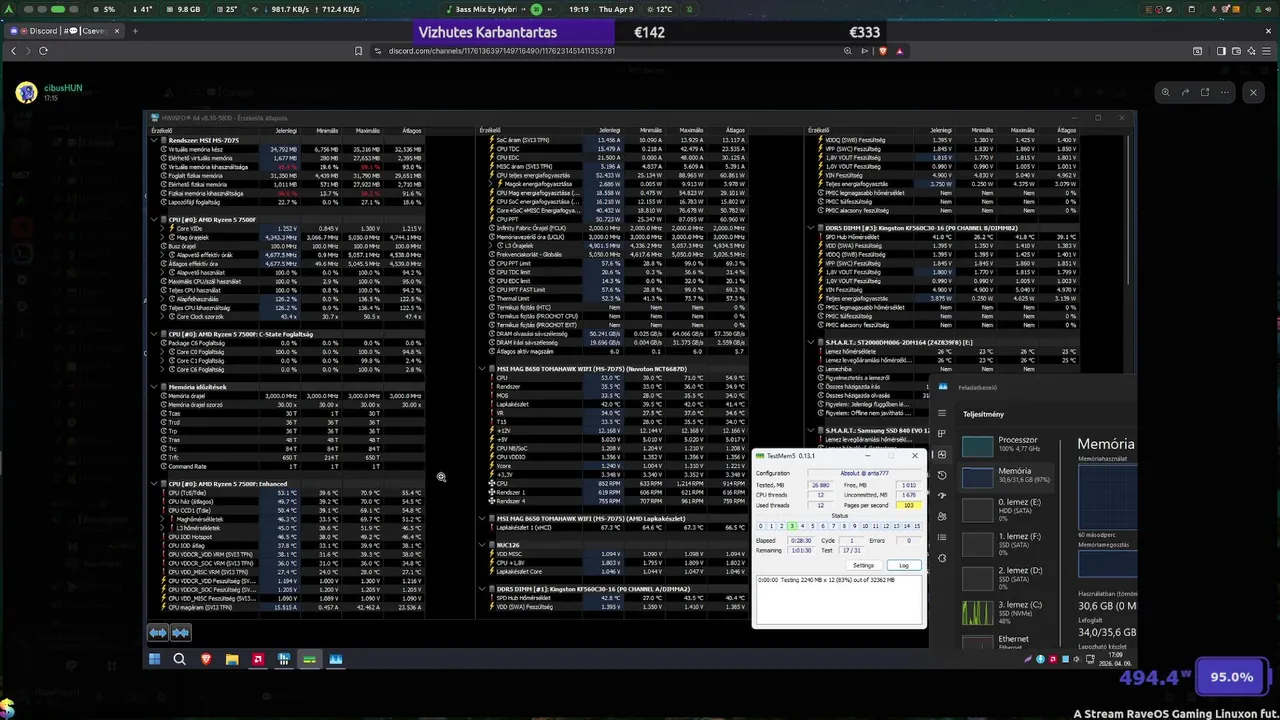This screenshot has height=720, width=1280.
Task: Open the Details icon in Task Manager
Action: (x=942, y=538)
